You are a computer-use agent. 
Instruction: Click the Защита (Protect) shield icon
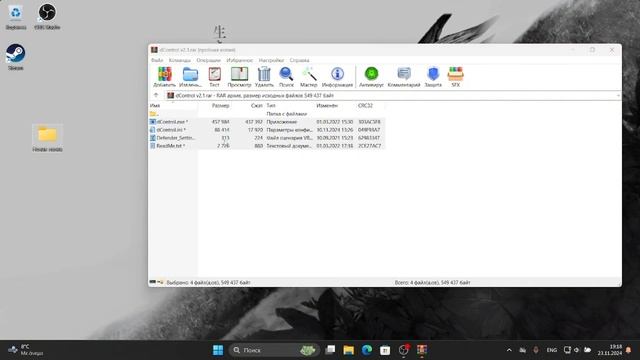pyautogui.click(x=433, y=77)
